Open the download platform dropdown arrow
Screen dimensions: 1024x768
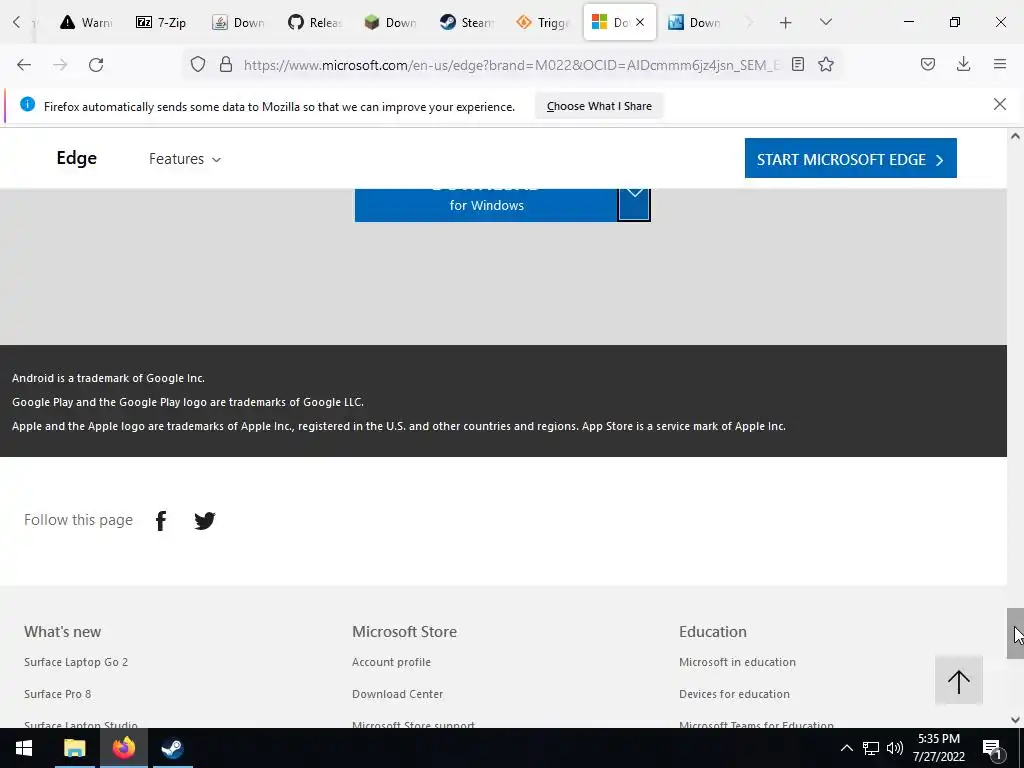point(634,204)
